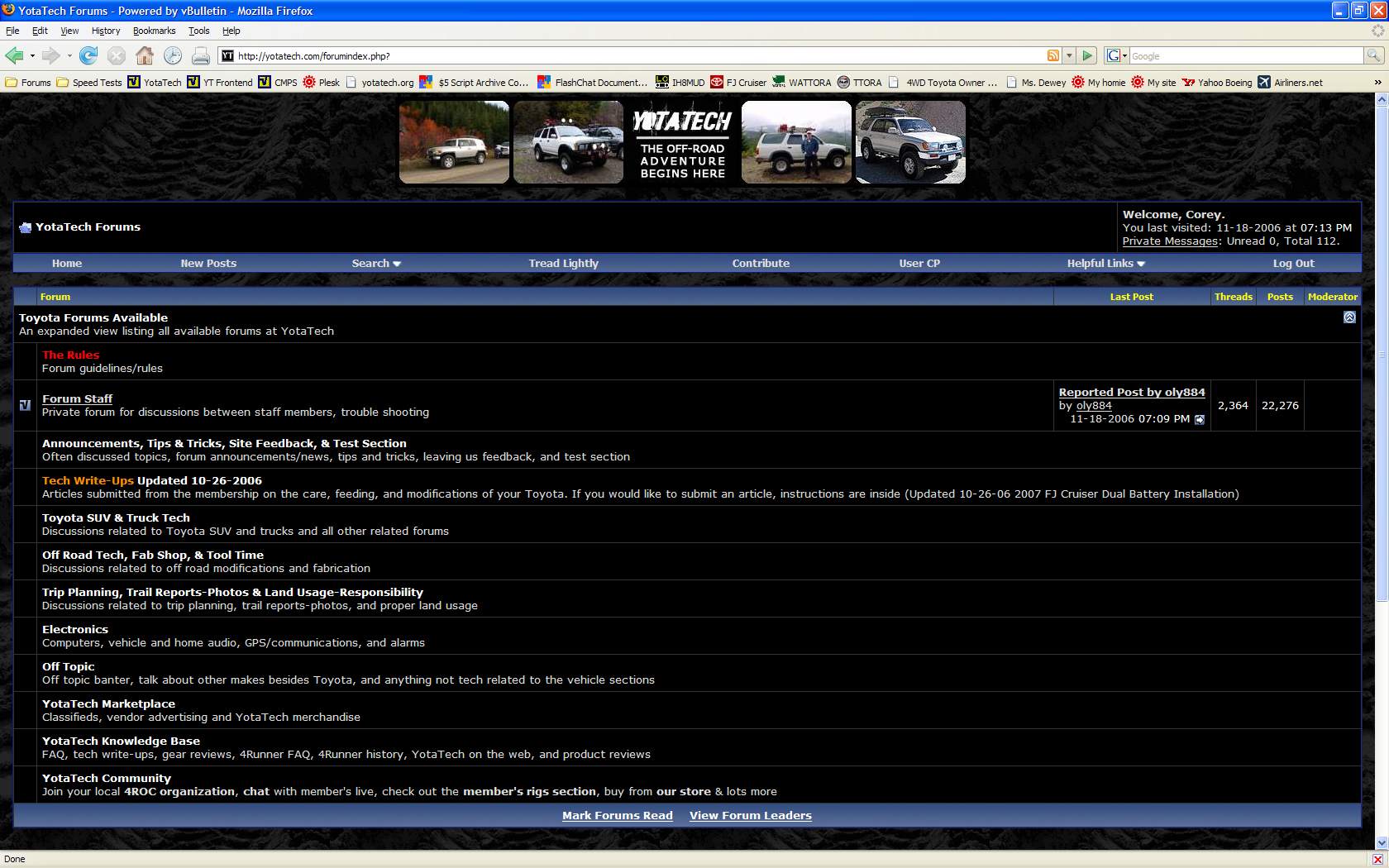Open the Contribute link
This screenshot has width=1389, height=868.
[x=761, y=263]
